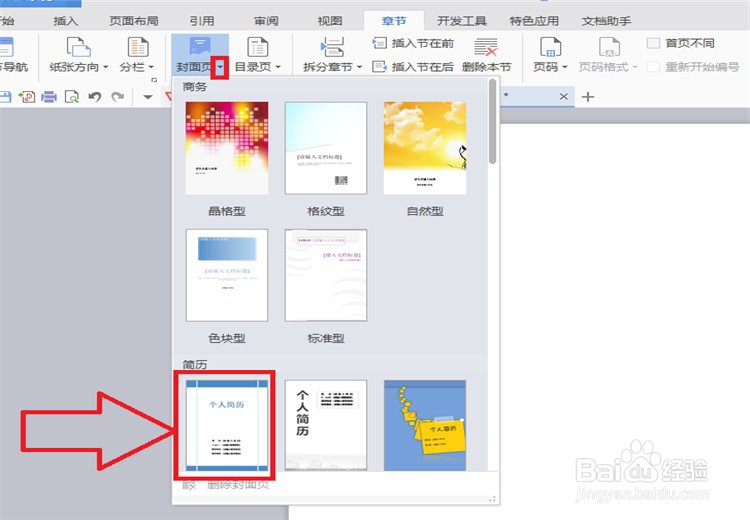
Task: Open quick access toolbar customize arrow
Action: [x=148, y=97]
